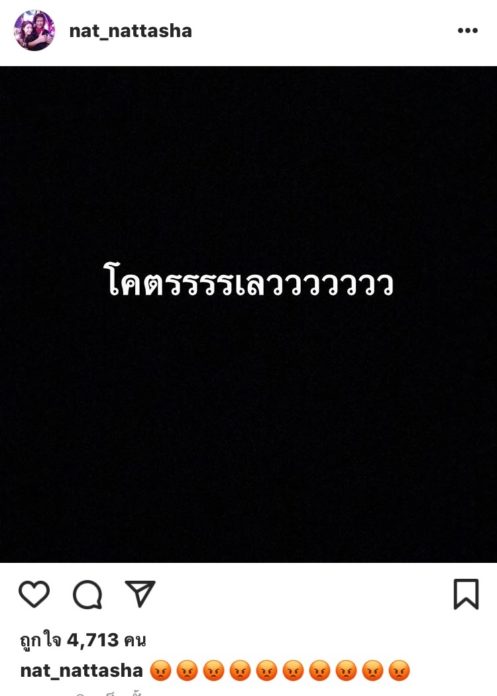Open the three-dot more options menu
The width and height of the screenshot is (497, 696).
point(468,31)
